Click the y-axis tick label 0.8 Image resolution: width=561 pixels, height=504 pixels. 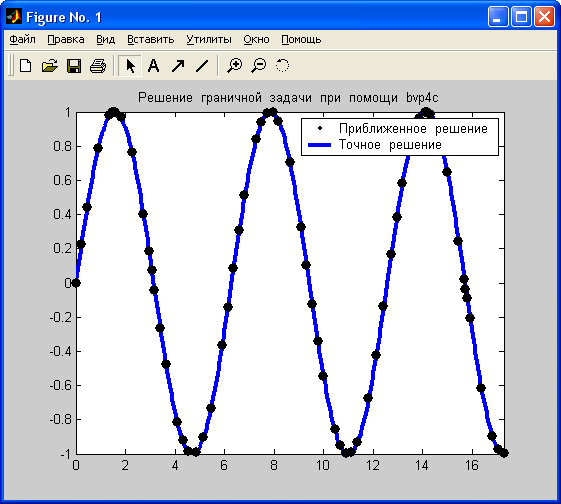point(62,146)
